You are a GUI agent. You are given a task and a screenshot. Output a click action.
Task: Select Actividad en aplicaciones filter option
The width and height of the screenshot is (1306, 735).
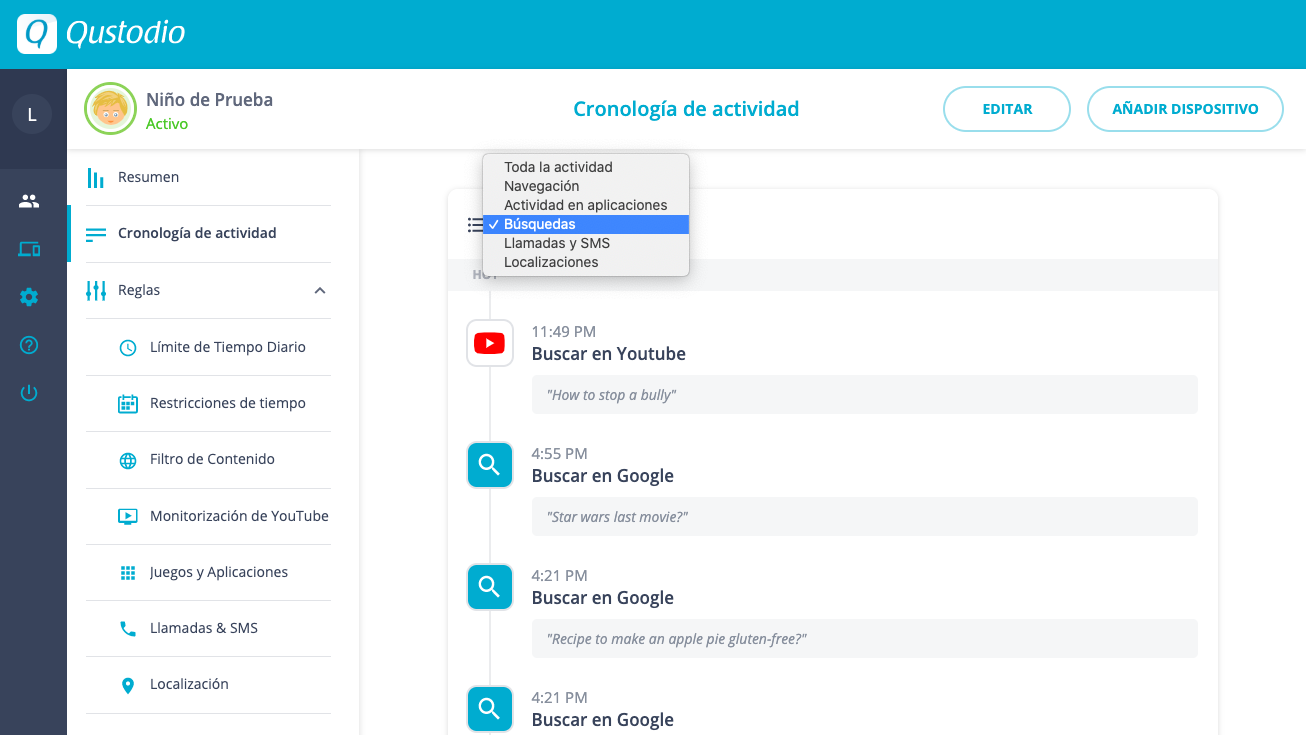pyautogui.click(x=586, y=205)
